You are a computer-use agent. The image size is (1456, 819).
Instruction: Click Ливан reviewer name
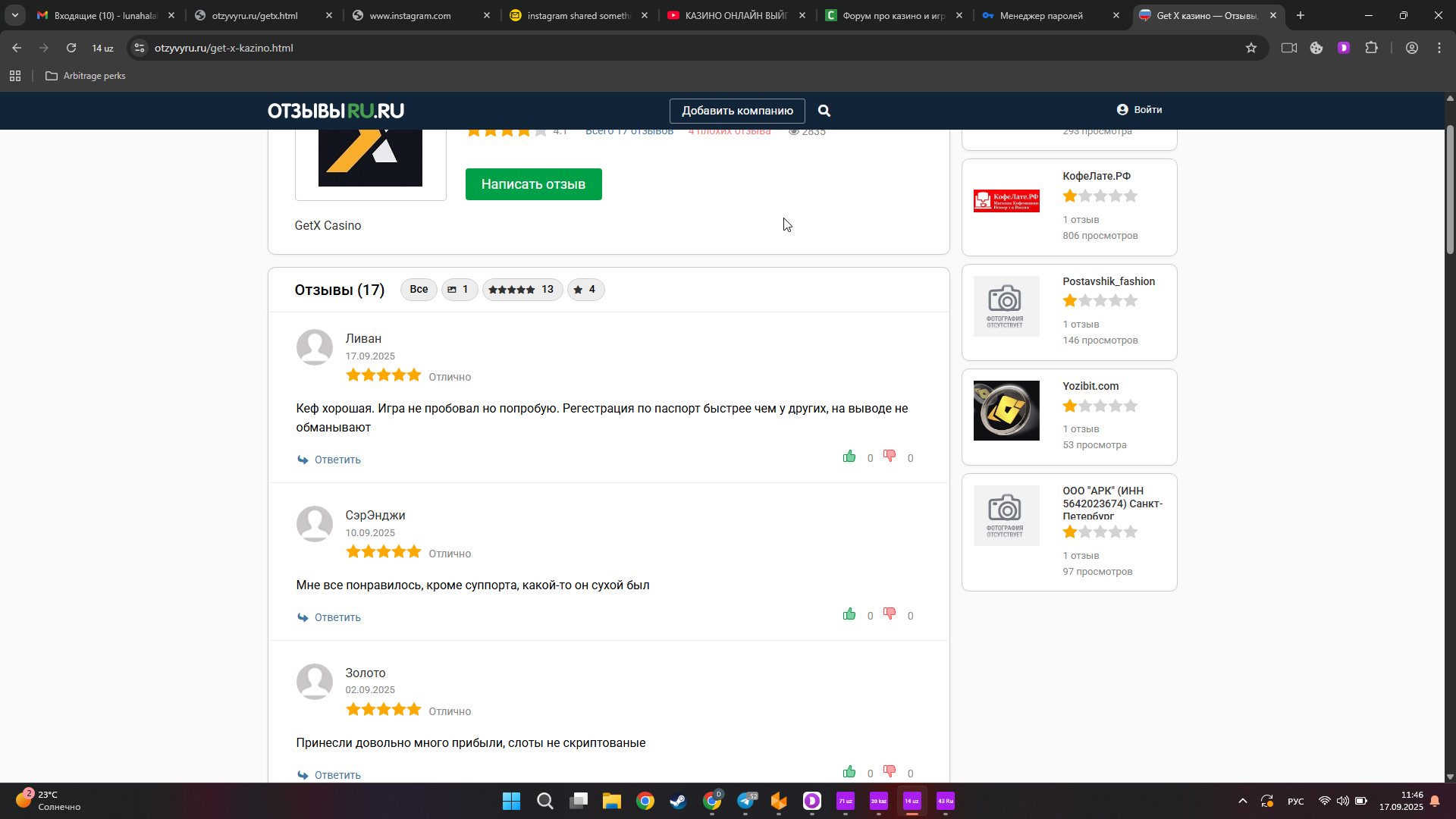coord(363,339)
